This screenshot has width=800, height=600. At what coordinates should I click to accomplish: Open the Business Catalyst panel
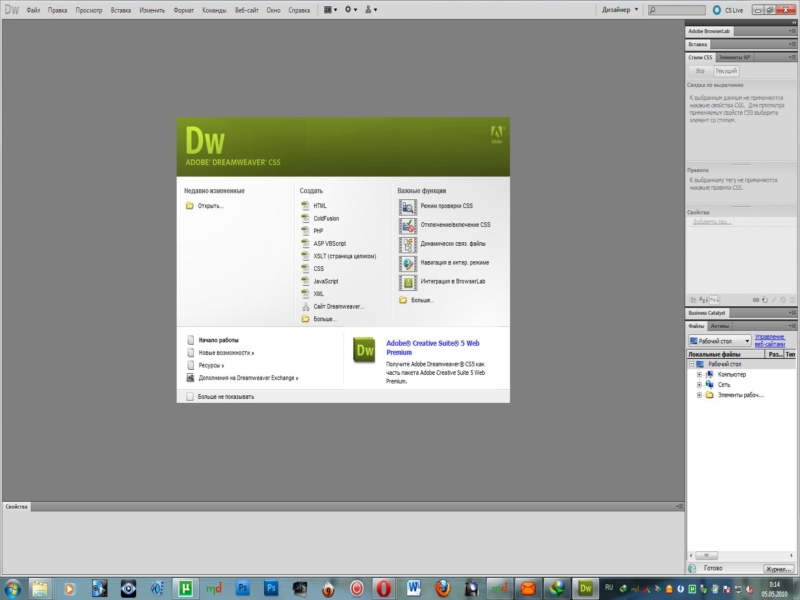coord(707,313)
